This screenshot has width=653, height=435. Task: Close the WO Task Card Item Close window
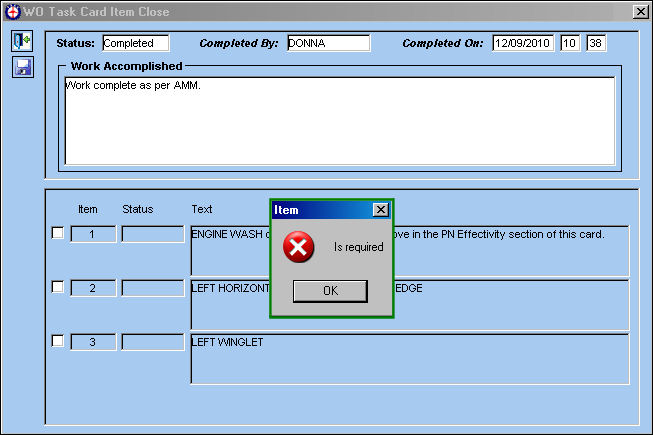(641, 11)
